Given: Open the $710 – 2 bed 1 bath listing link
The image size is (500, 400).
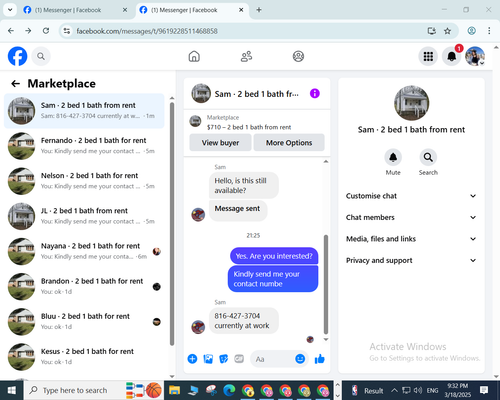Looking at the screenshot, I should (249, 127).
